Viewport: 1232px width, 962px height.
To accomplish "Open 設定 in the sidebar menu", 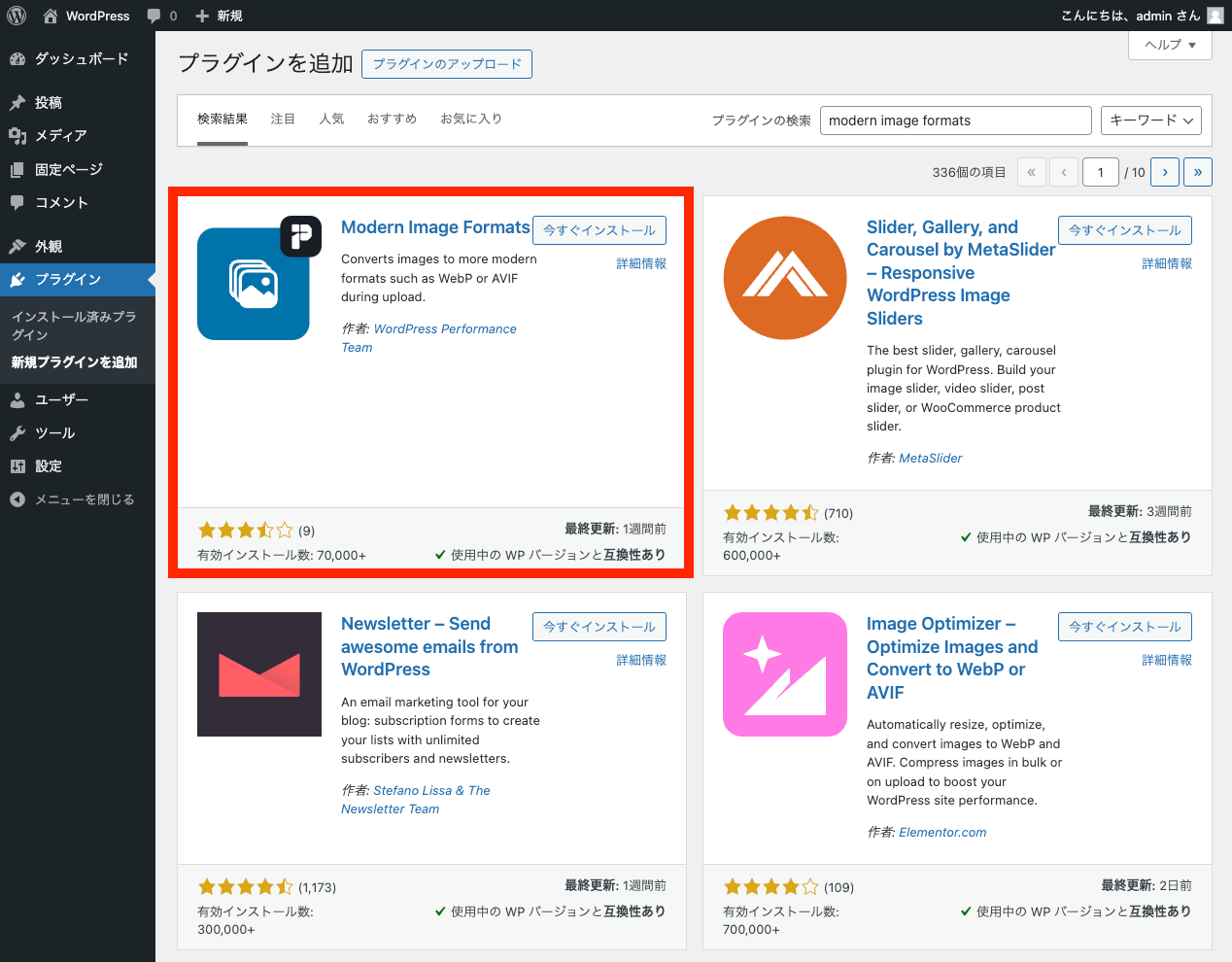I will [78, 466].
